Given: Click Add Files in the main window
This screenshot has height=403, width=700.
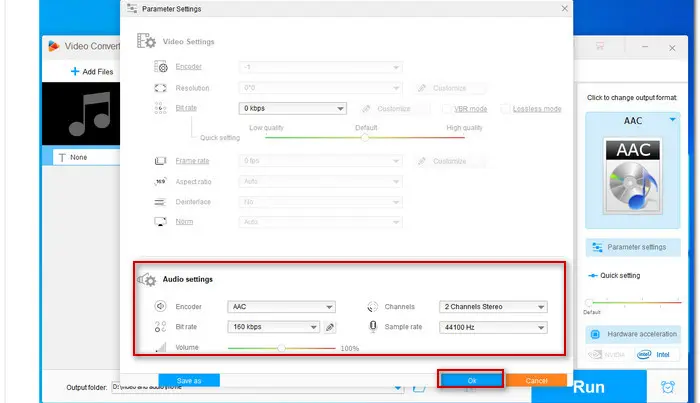Looking at the screenshot, I should tap(92, 71).
